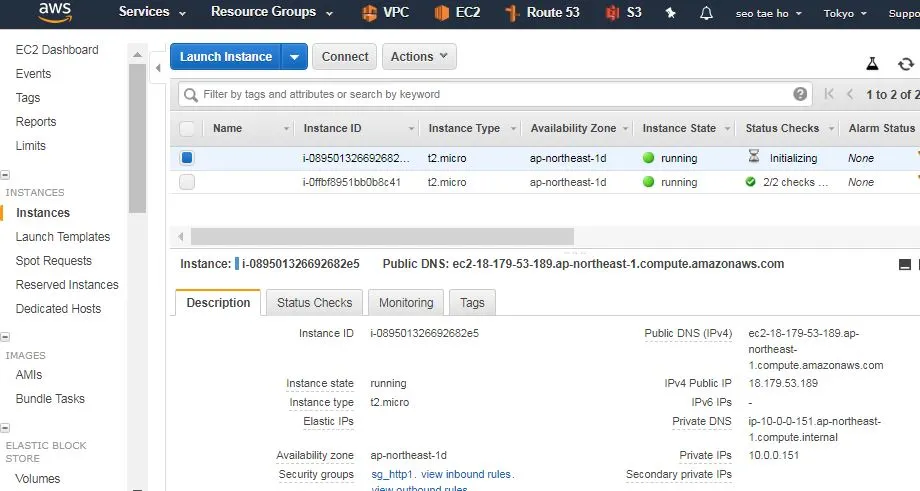The height and width of the screenshot is (491, 920).
Task: Open EC2 Dashboard in sidebar
Action: coord(57,50)
